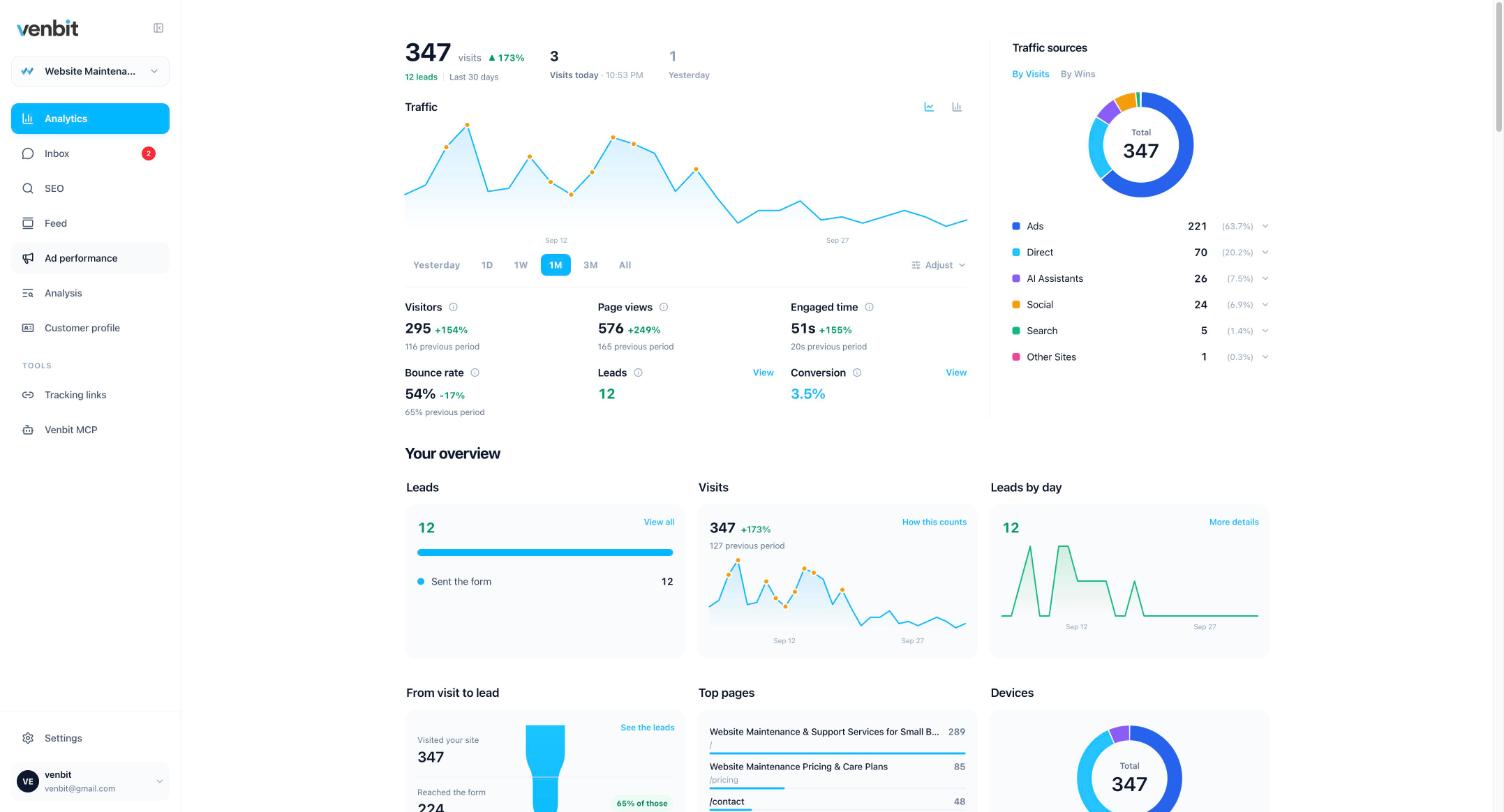The height and width of the screenshot is (812, 1504).
Task: Switch traffic chart to bar view
Action: coord(957,107)
